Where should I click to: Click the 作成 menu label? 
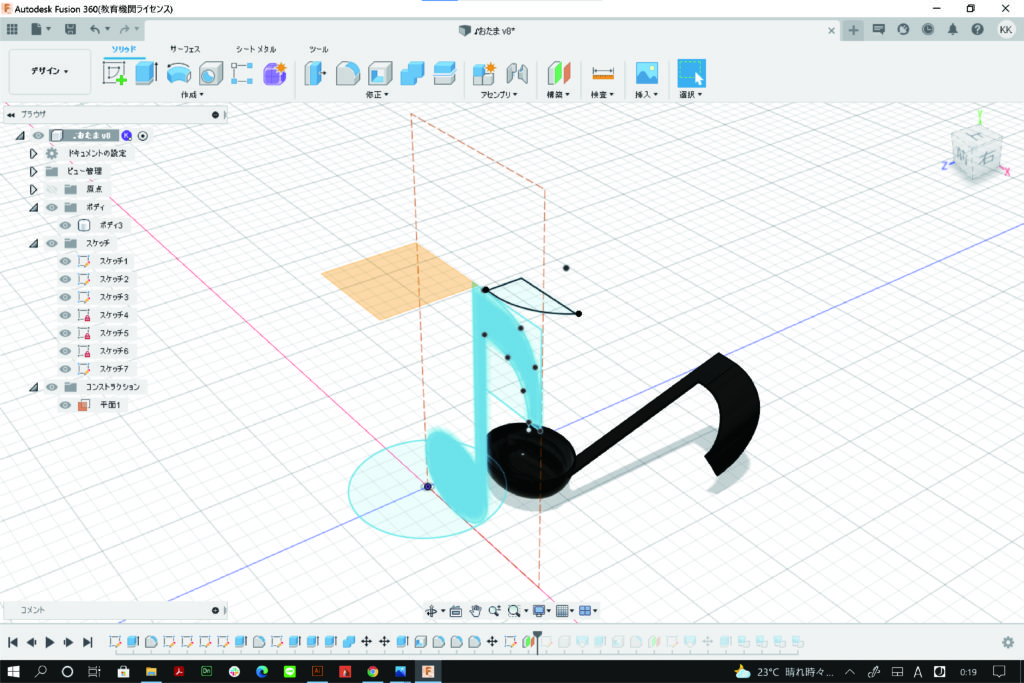coord(192,95)
